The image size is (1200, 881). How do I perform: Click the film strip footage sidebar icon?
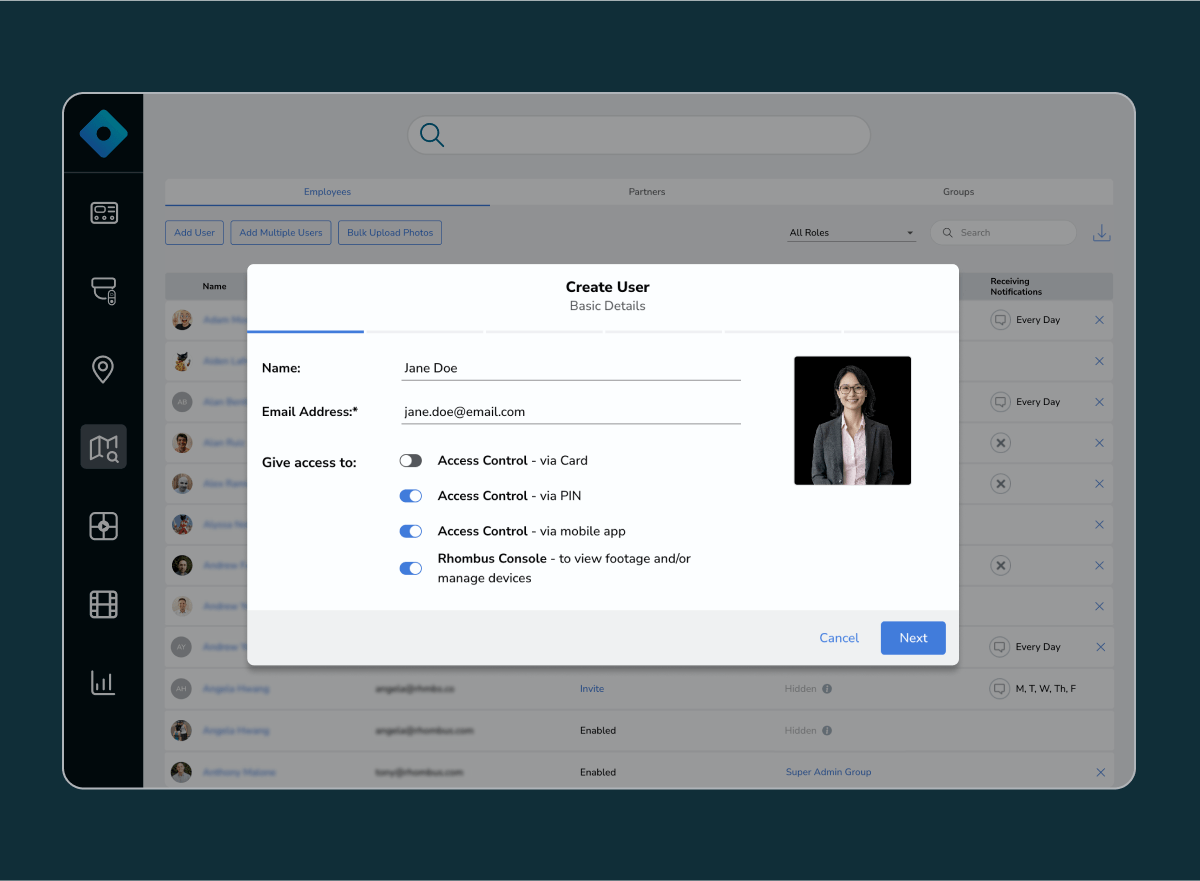pyautogui.click(x=103, y=604)
